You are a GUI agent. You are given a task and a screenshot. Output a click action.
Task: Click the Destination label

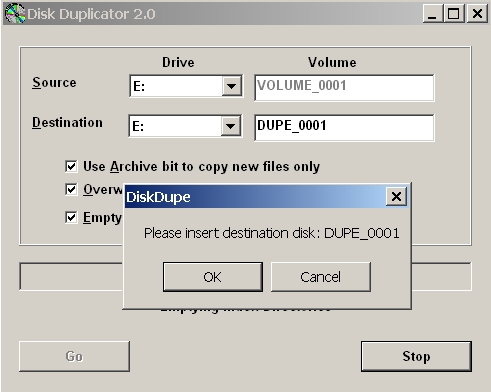click(67, 122)
